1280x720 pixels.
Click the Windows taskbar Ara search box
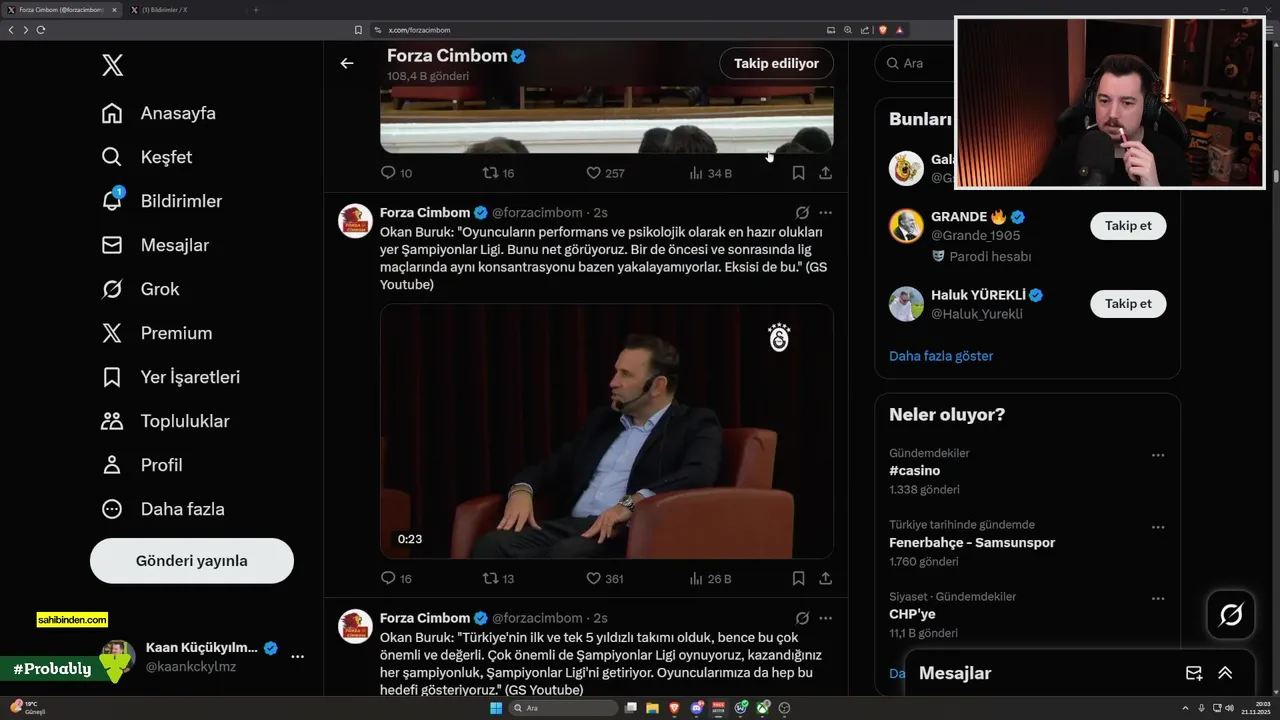tap(564, 708)
